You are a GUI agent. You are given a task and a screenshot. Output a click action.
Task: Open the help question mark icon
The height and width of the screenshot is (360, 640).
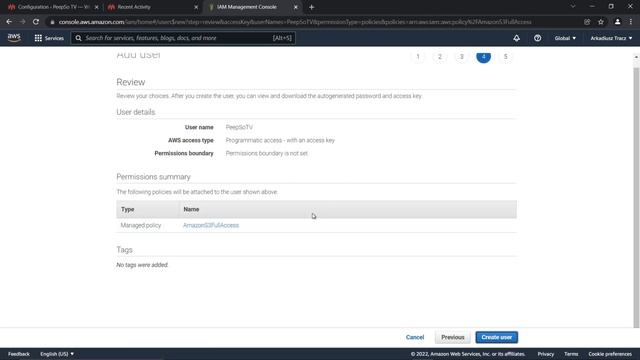click(537, 38)
